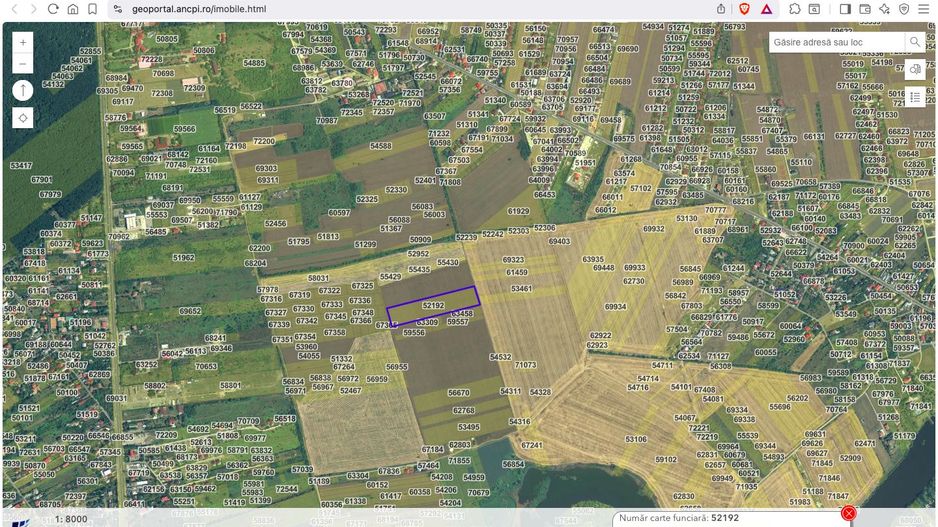This screenshot has width=938, height=527.
Task: Zoom in on the map
Action: tap(23, 43)
